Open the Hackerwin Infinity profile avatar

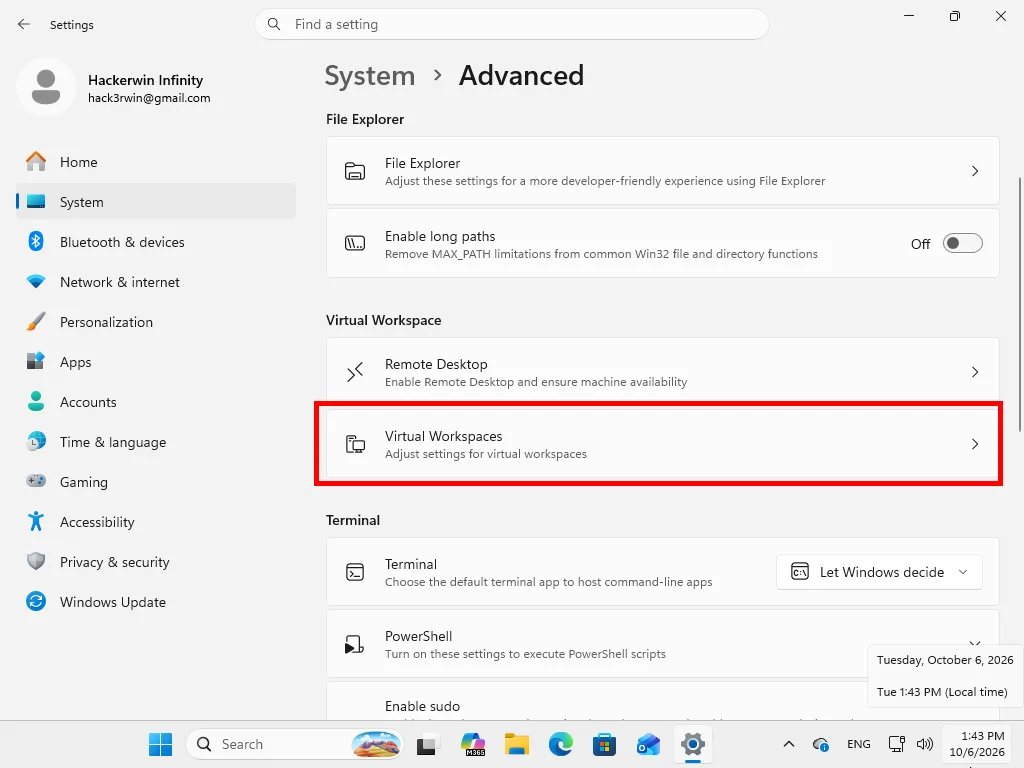click(46, 88)
